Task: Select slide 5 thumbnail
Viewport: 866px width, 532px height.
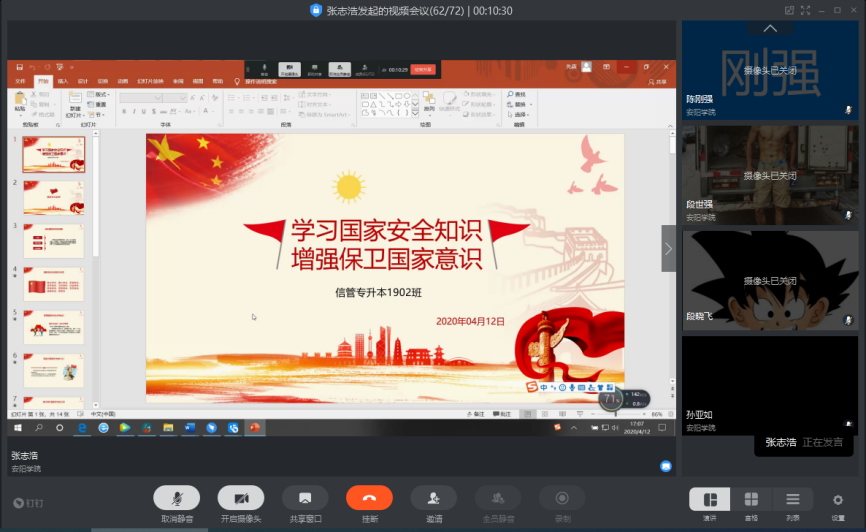Action: (54, 328)
